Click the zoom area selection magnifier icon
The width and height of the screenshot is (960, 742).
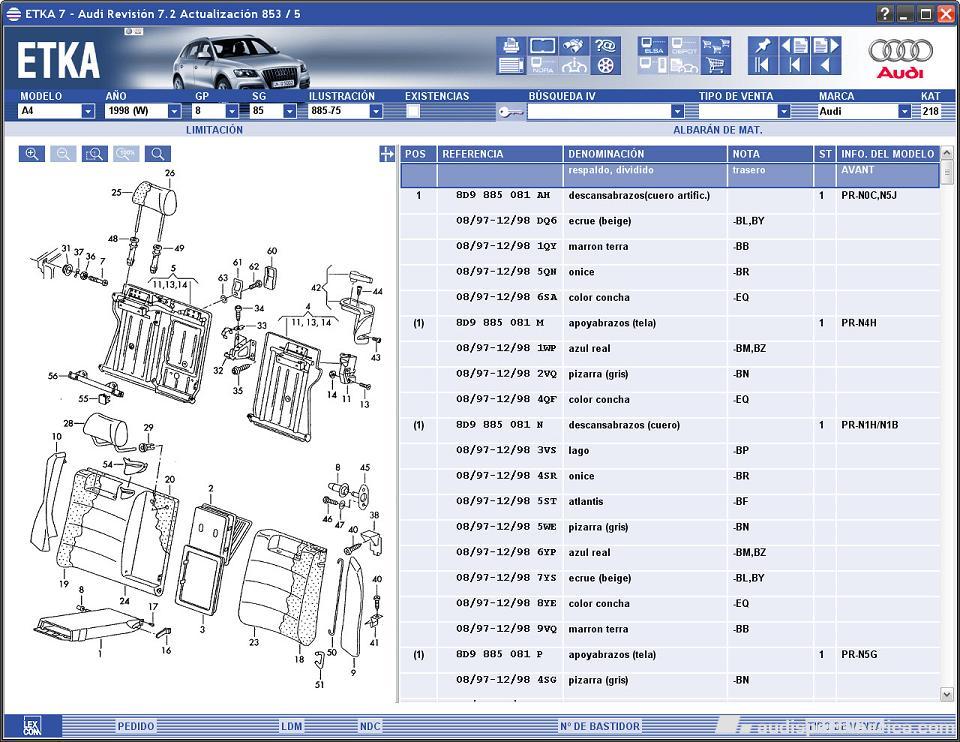pyautogui.click(x=94, y=154)
